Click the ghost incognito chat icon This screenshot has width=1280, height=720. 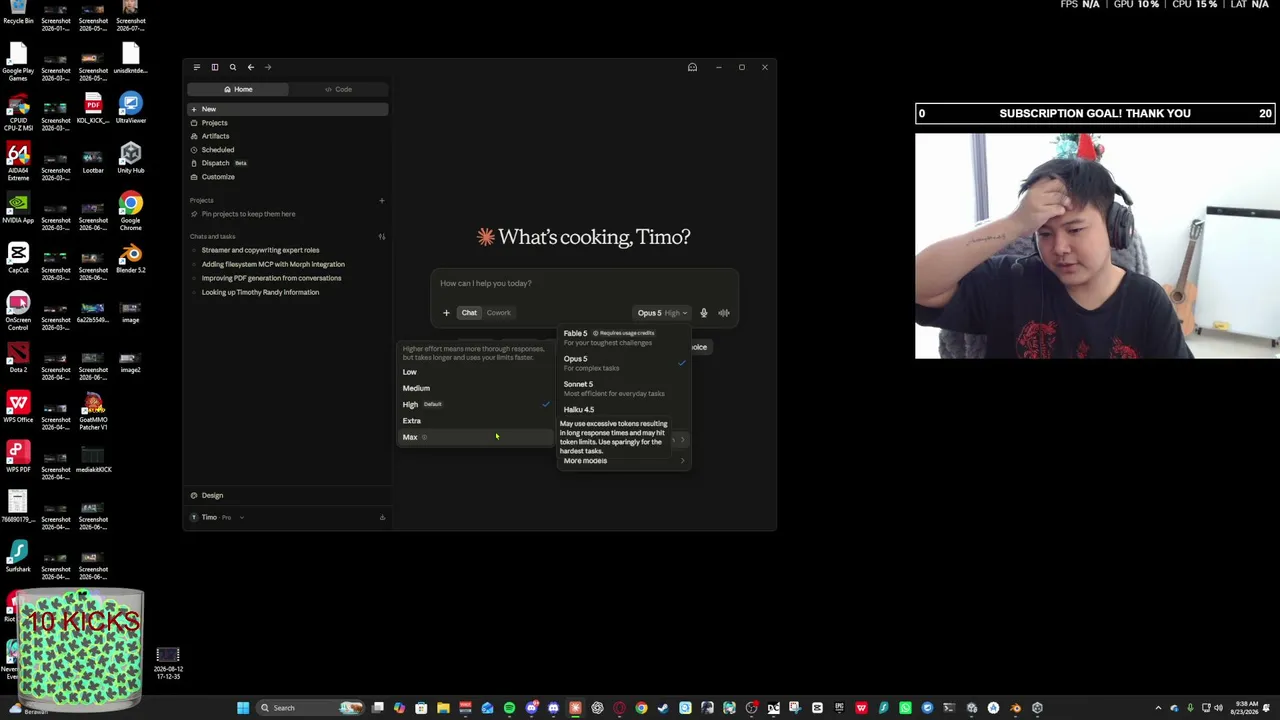tap(692, 67)
